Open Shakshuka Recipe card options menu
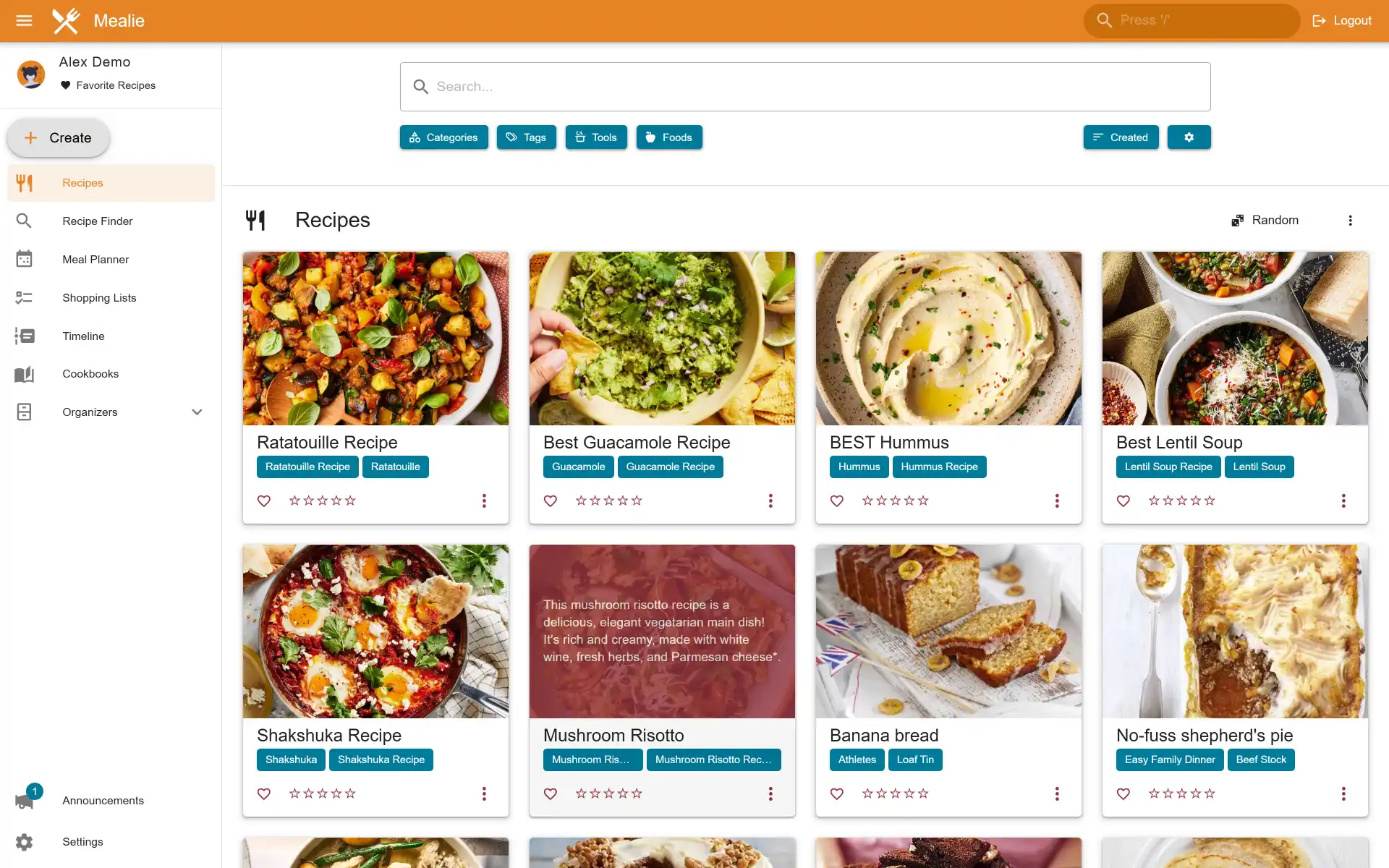Viewport: 1389px width, 868px height. coord(484,793)
